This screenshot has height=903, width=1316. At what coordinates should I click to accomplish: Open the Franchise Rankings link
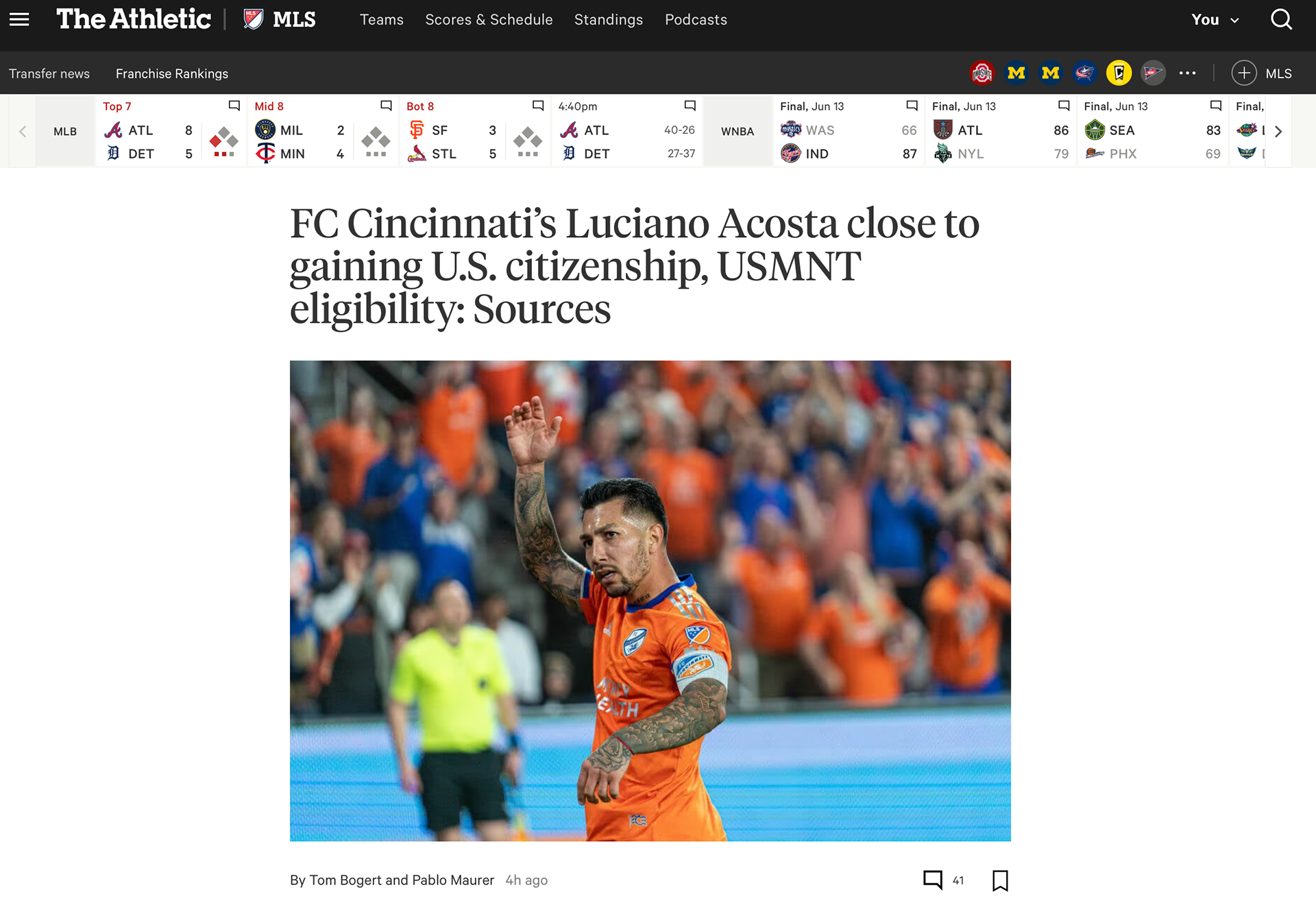coord(172,73)
